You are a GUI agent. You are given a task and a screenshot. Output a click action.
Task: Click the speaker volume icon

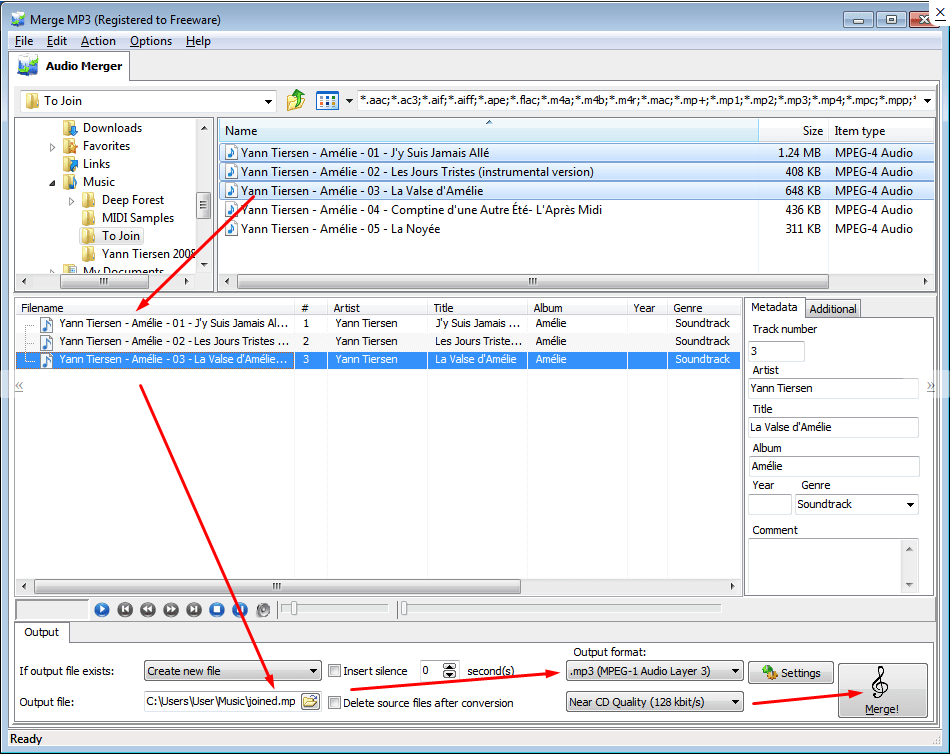tap(263, 610)
